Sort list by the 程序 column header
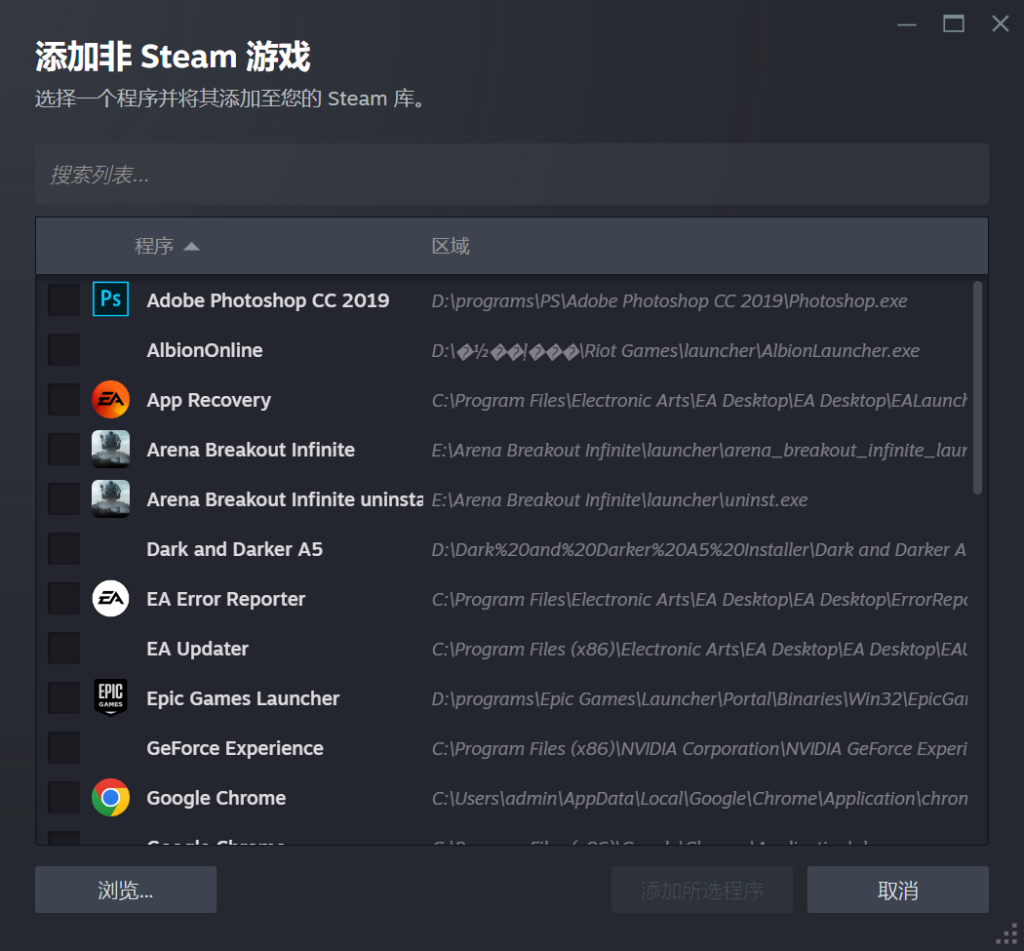 tap(153, 246)
